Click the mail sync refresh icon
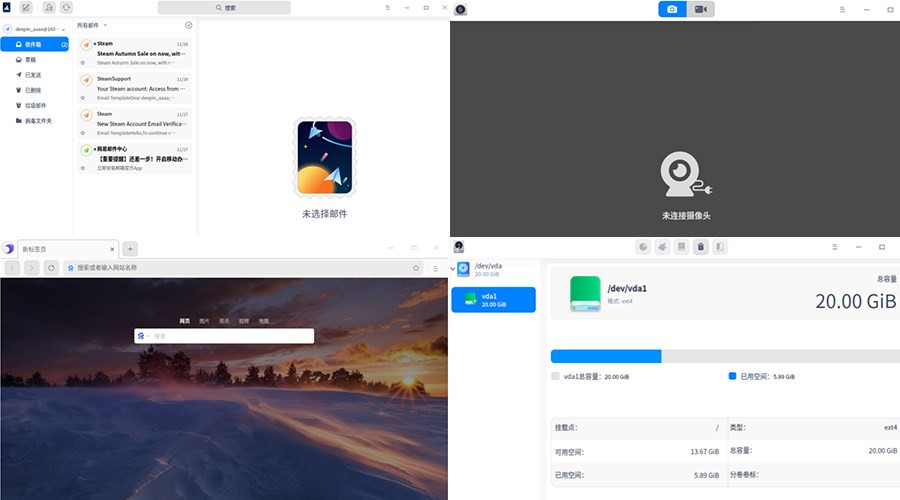 click(x=66, y=8)
